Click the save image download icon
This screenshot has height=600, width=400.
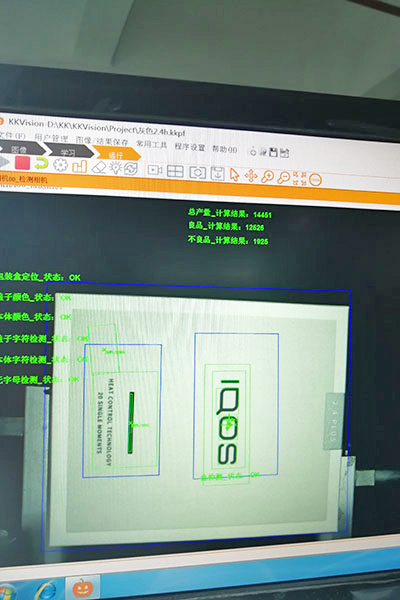[218, 174]
